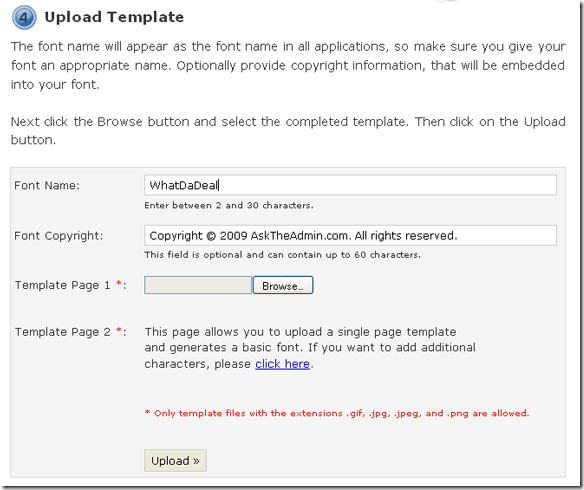Click the Font Copyright input field
584x490 pixels.
[x=350, y=235]
